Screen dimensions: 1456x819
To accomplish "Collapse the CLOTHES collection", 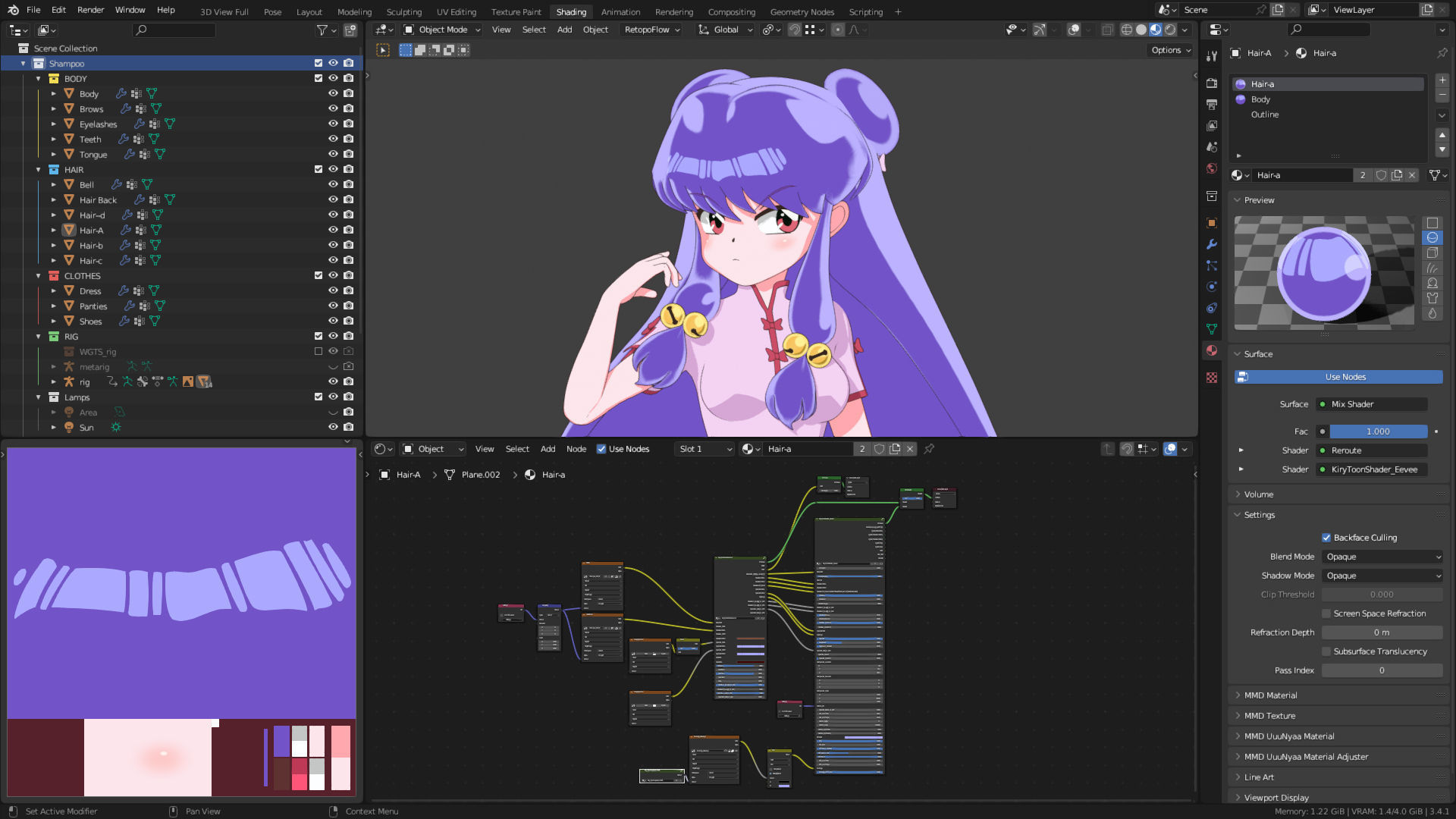I will (x=39, y=276).
